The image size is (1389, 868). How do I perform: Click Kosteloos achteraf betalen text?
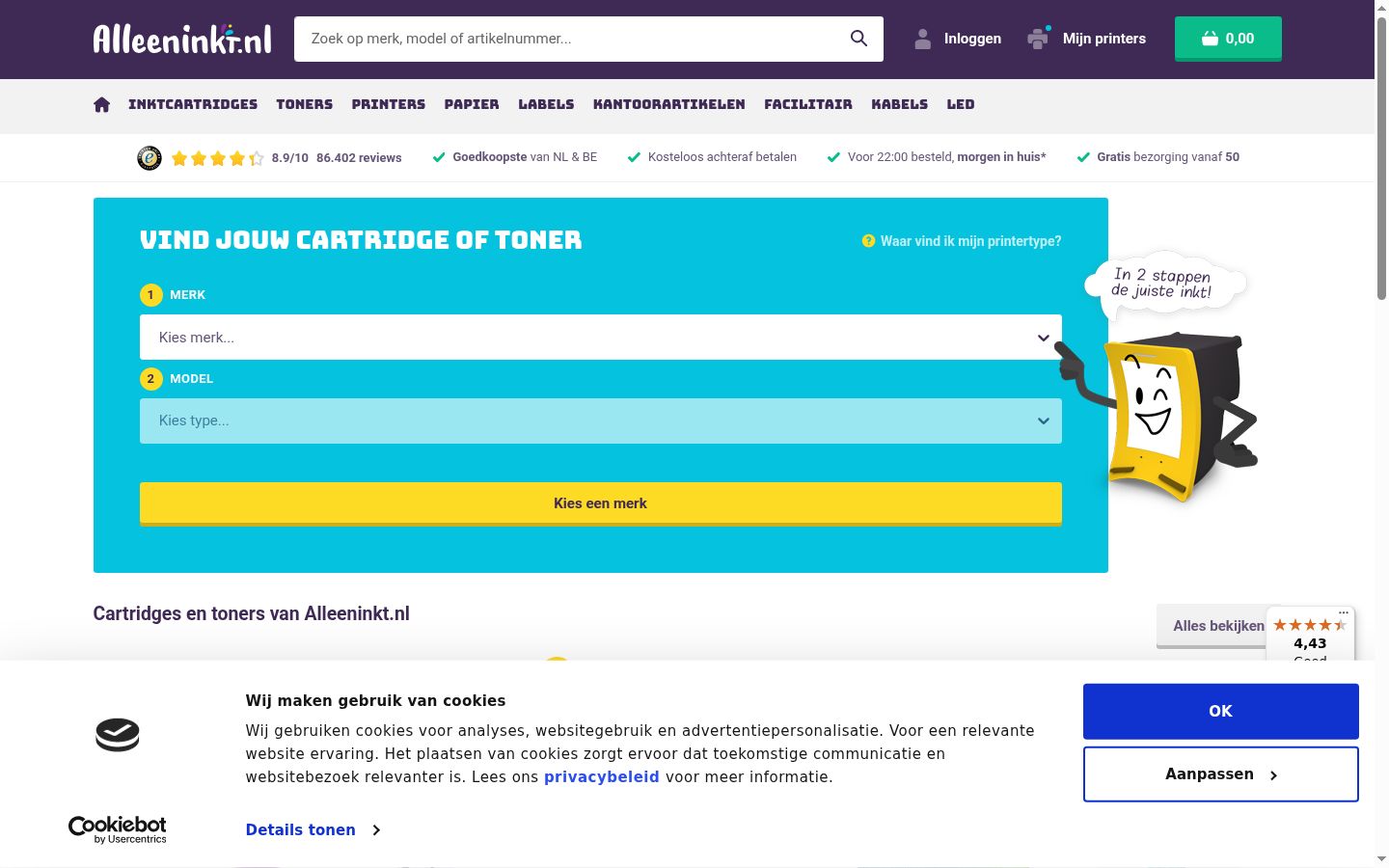point(722,157)
